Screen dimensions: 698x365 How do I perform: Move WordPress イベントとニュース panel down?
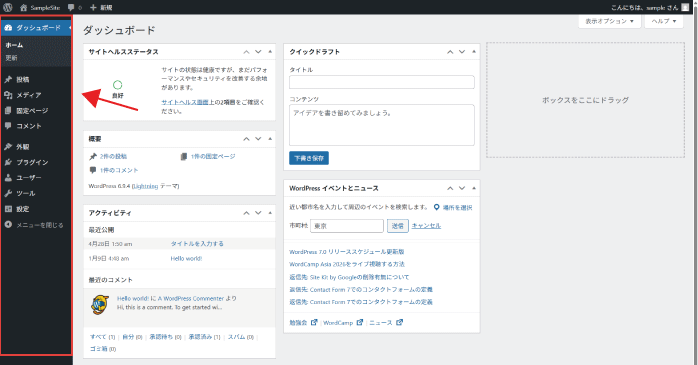[x=462, y=188]
